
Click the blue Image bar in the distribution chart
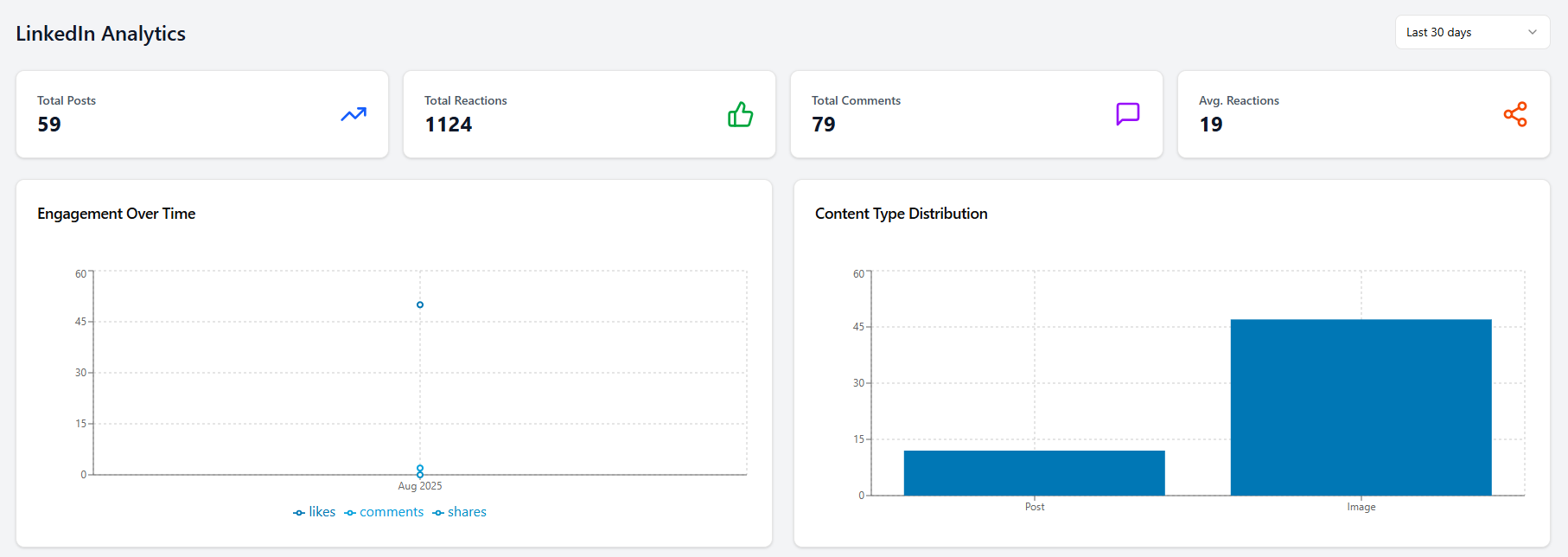coord(1361,407)
